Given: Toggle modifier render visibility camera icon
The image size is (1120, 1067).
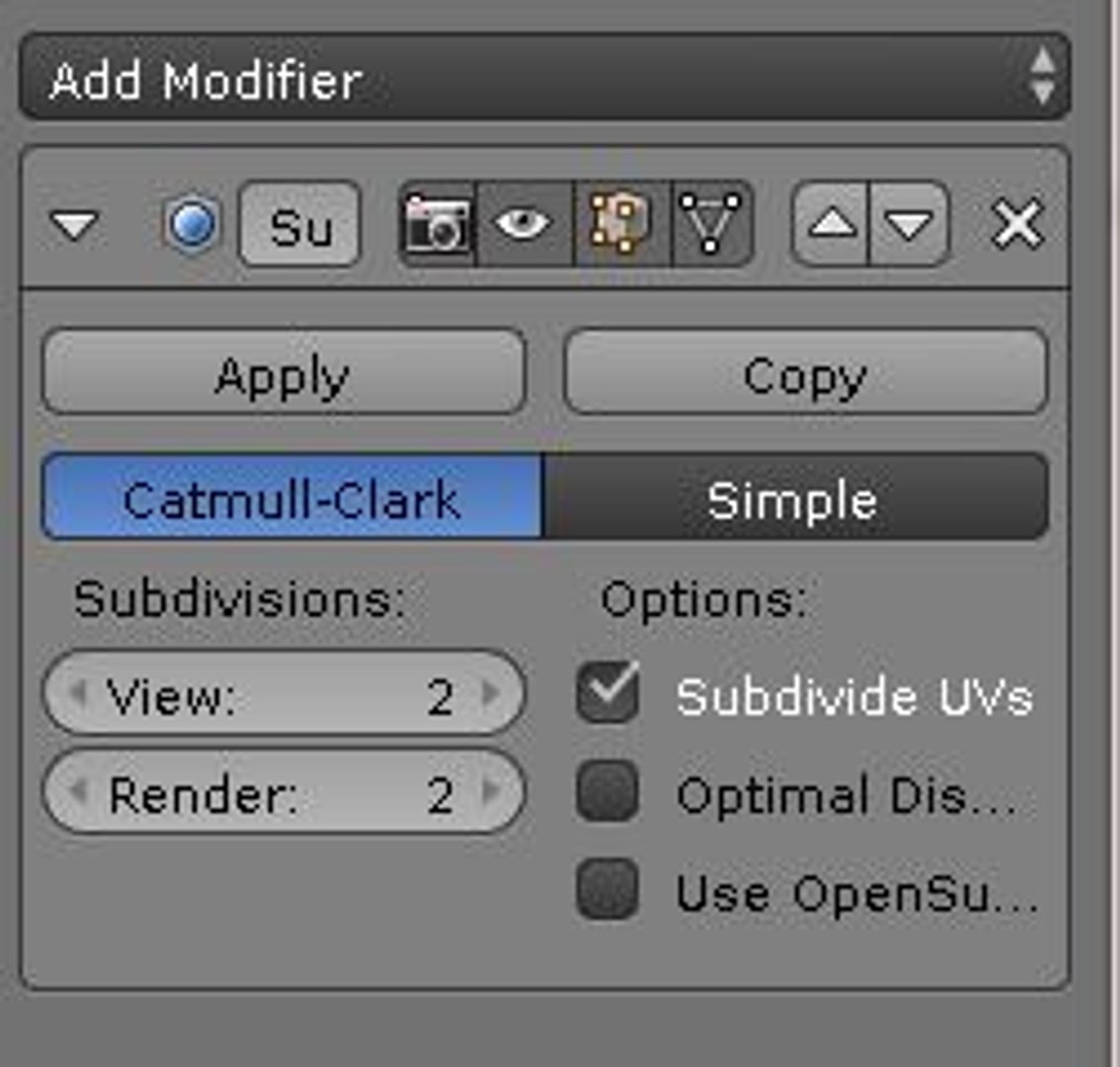Looking at the screenshot, I should [x=438, y=224].
